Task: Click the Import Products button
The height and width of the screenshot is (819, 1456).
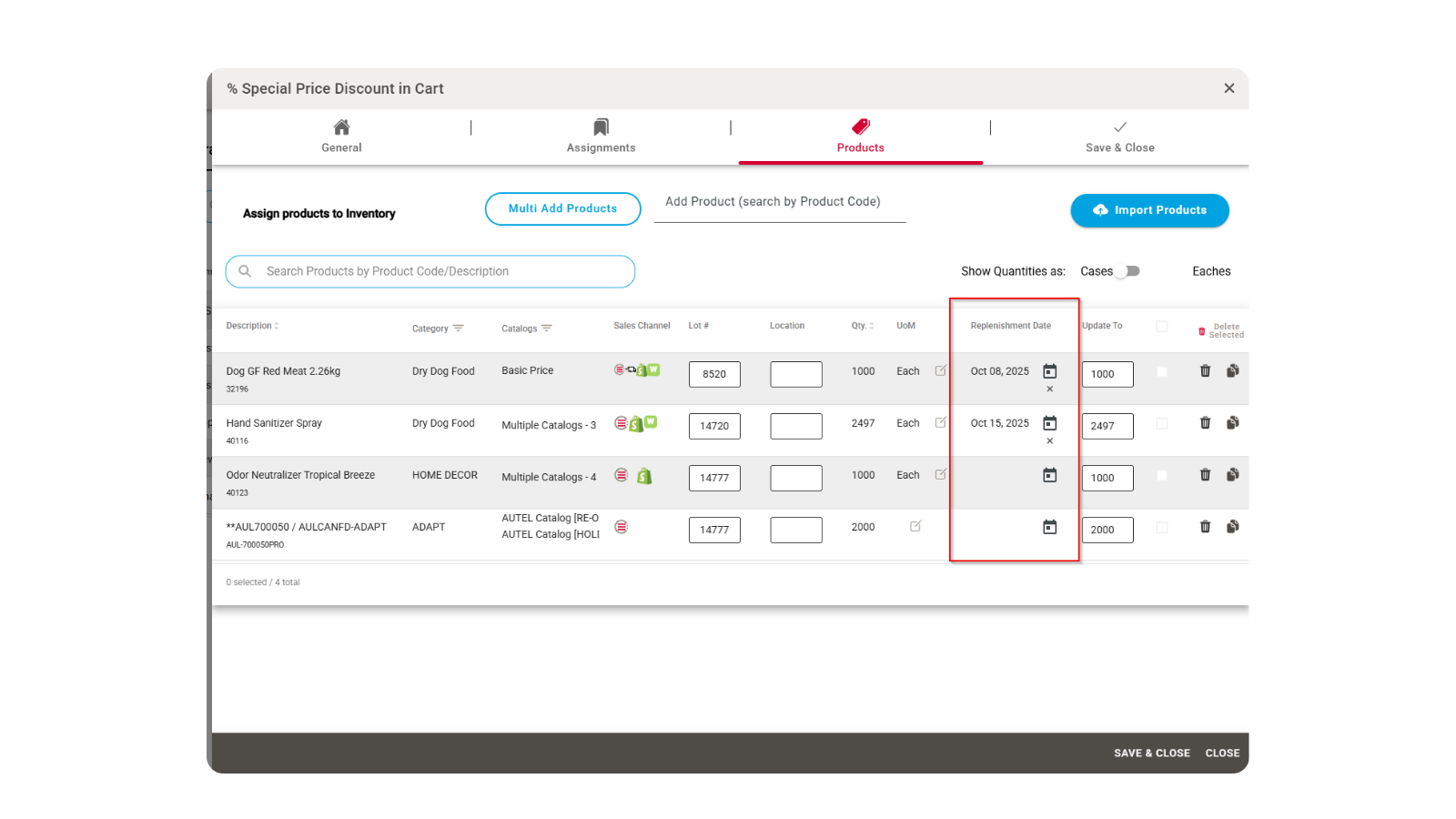Action: [1149, 210]
